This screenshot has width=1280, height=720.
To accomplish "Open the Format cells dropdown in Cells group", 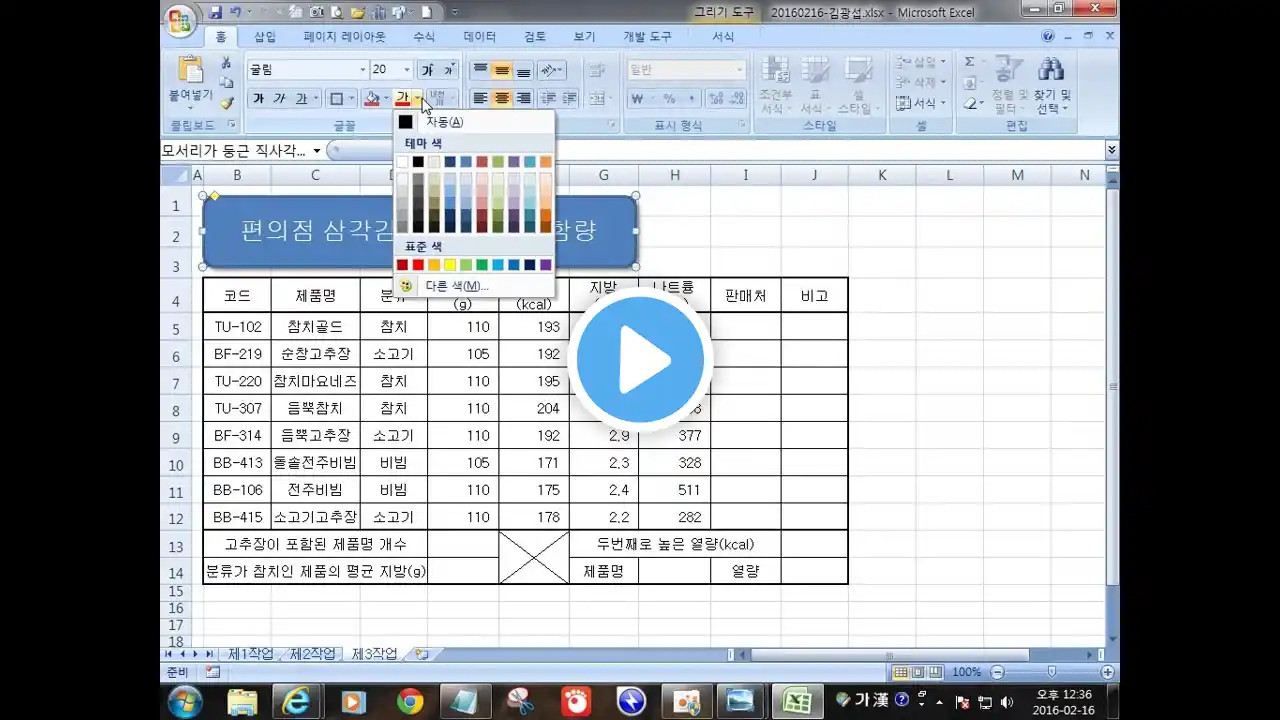I will 921,103.
